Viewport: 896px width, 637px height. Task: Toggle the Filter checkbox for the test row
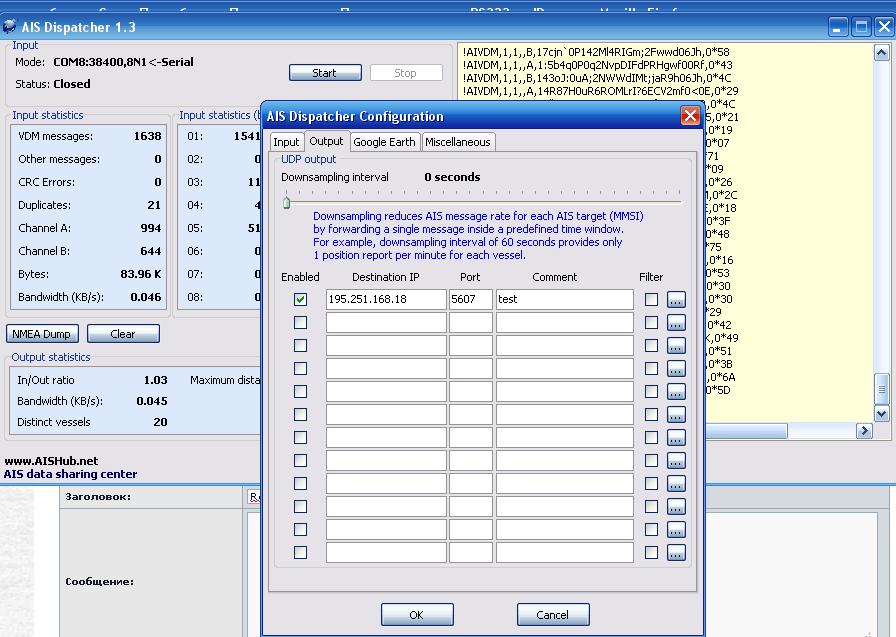coord(651,299)
